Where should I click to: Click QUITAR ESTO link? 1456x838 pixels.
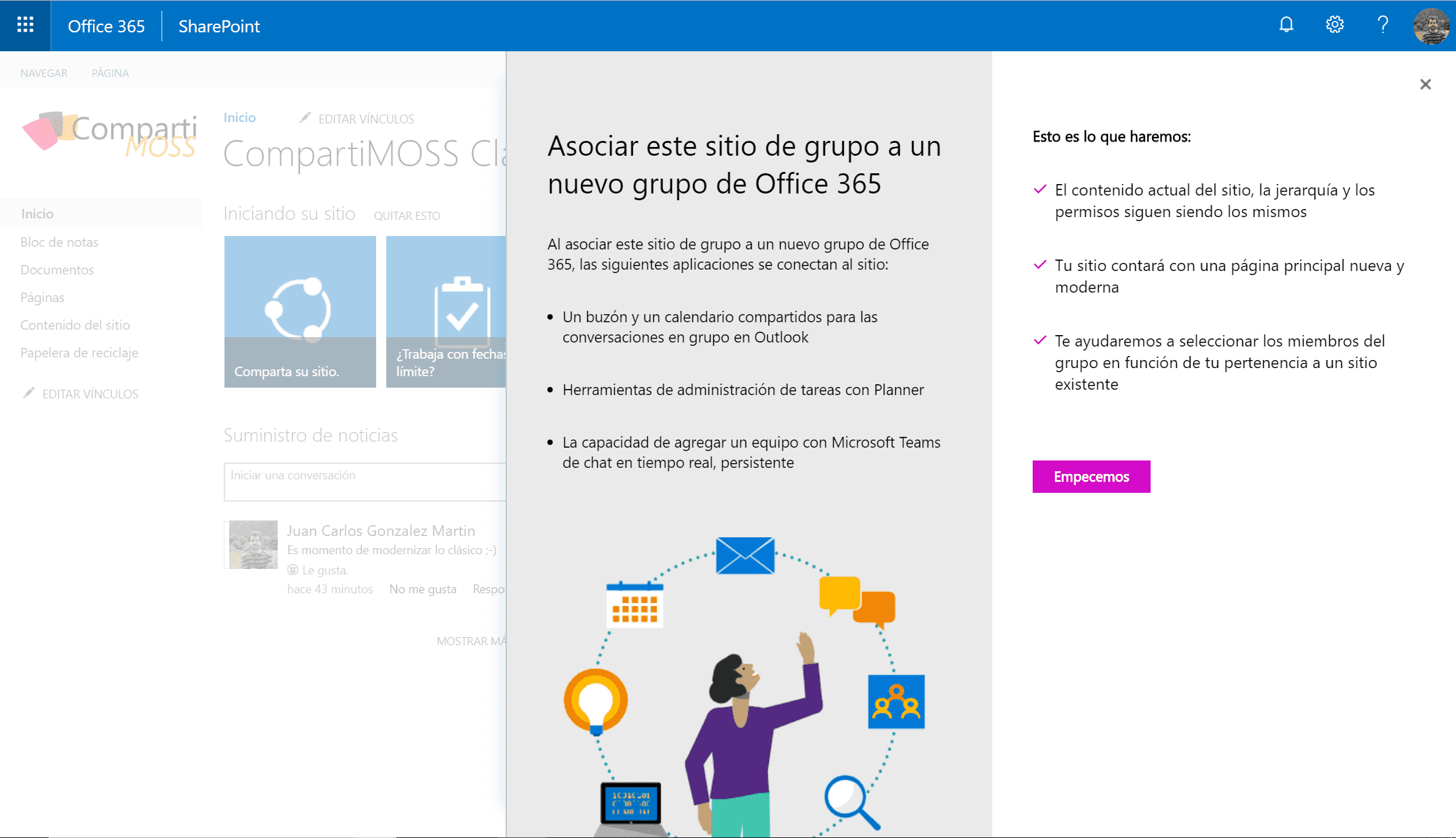[x=407, y=216]
